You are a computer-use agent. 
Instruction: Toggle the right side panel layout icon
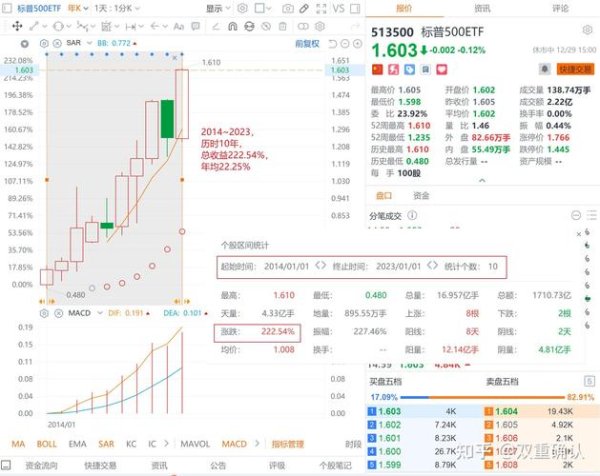coord(355,8)
